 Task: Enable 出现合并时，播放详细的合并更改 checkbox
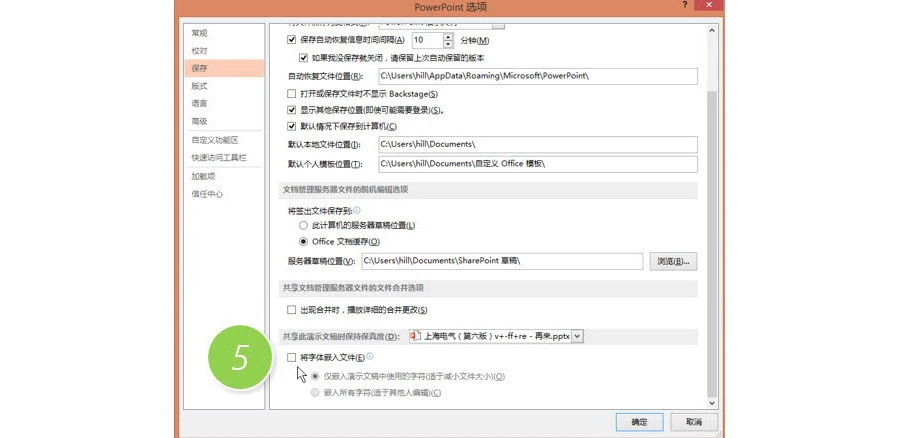pyautogui.click(x=292, y=310)
